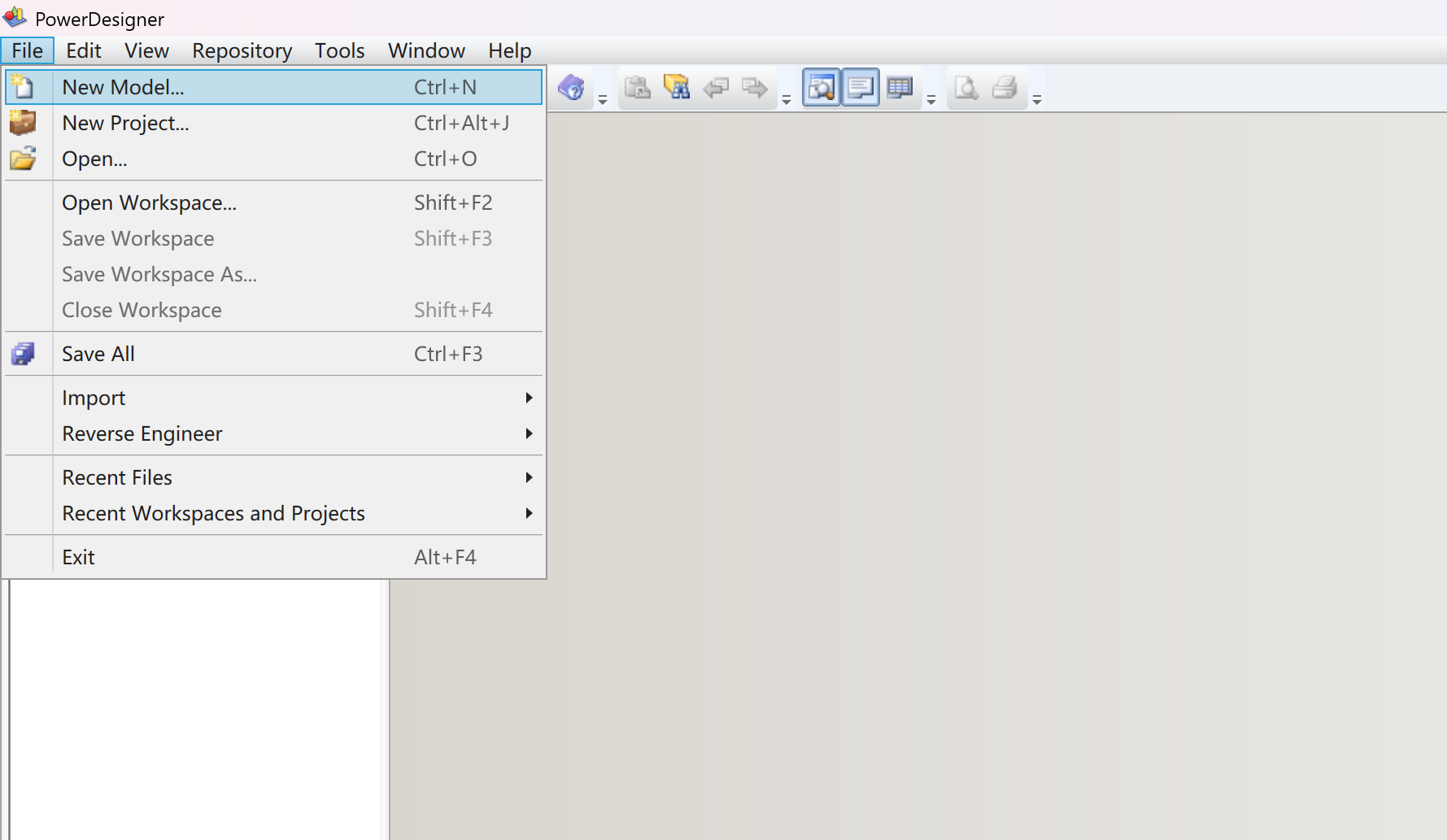Expand toolbar options arrow after Print icon

tap(1037, 99)
